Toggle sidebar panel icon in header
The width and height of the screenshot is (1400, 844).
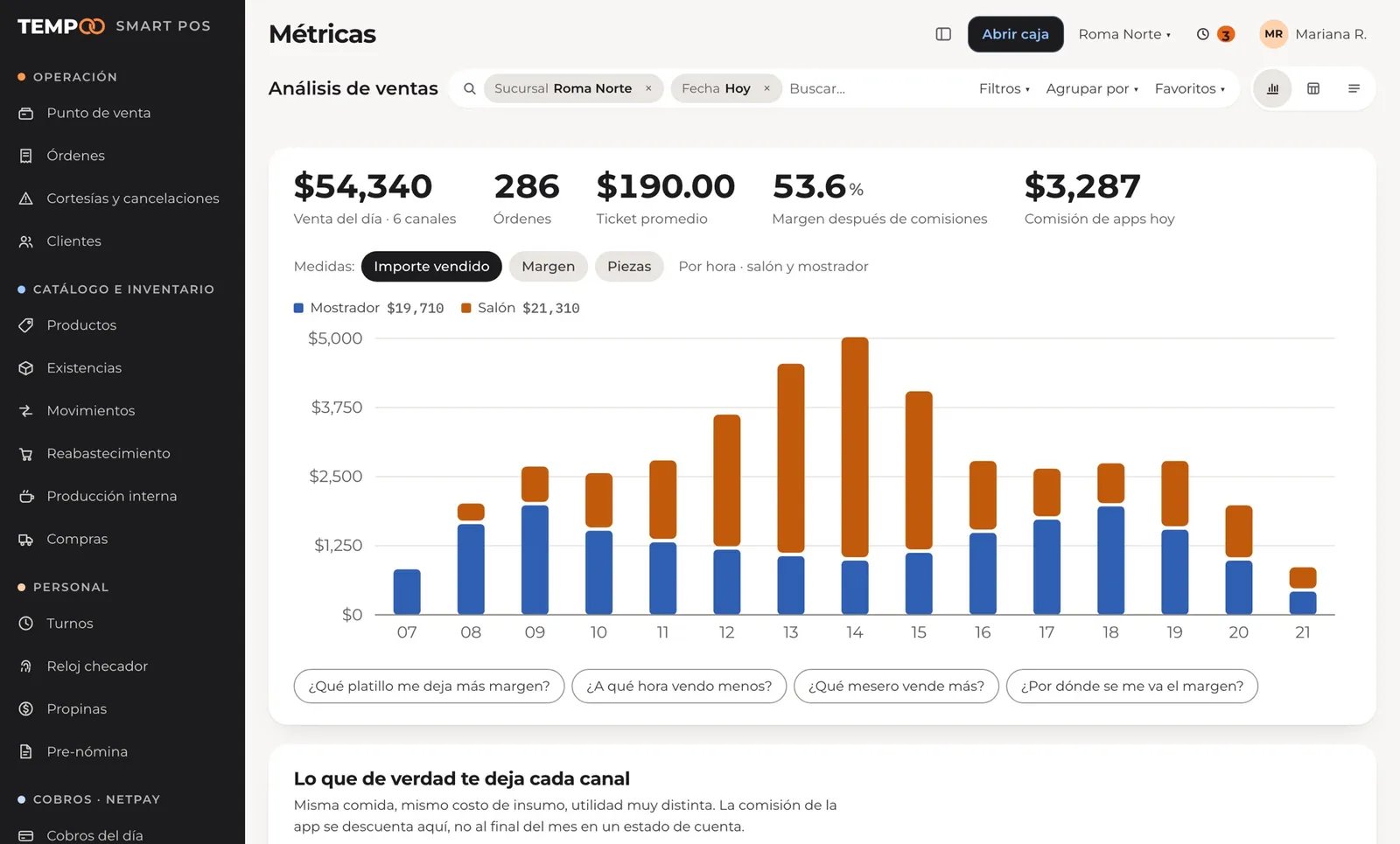943,34
